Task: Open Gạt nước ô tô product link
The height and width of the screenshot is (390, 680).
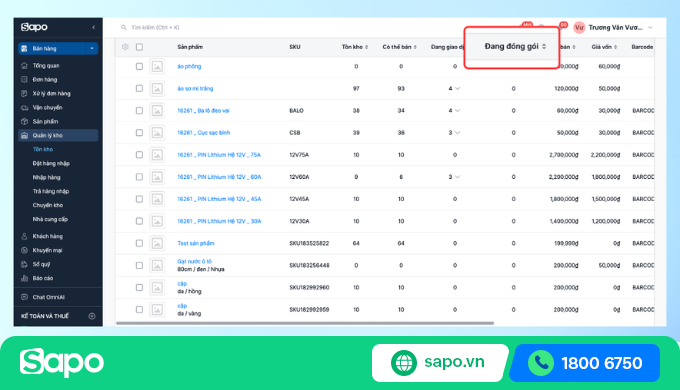Action: click(x=194, y=262)
